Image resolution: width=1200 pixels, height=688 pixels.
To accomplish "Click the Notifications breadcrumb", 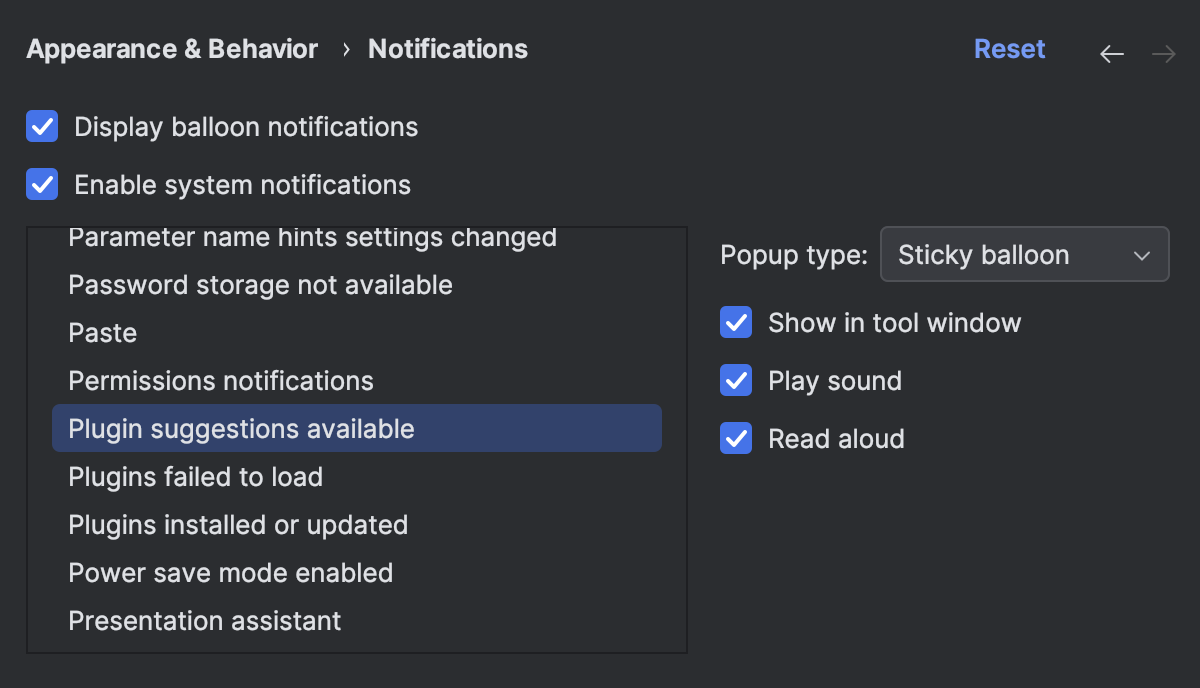I will point(447,48).
